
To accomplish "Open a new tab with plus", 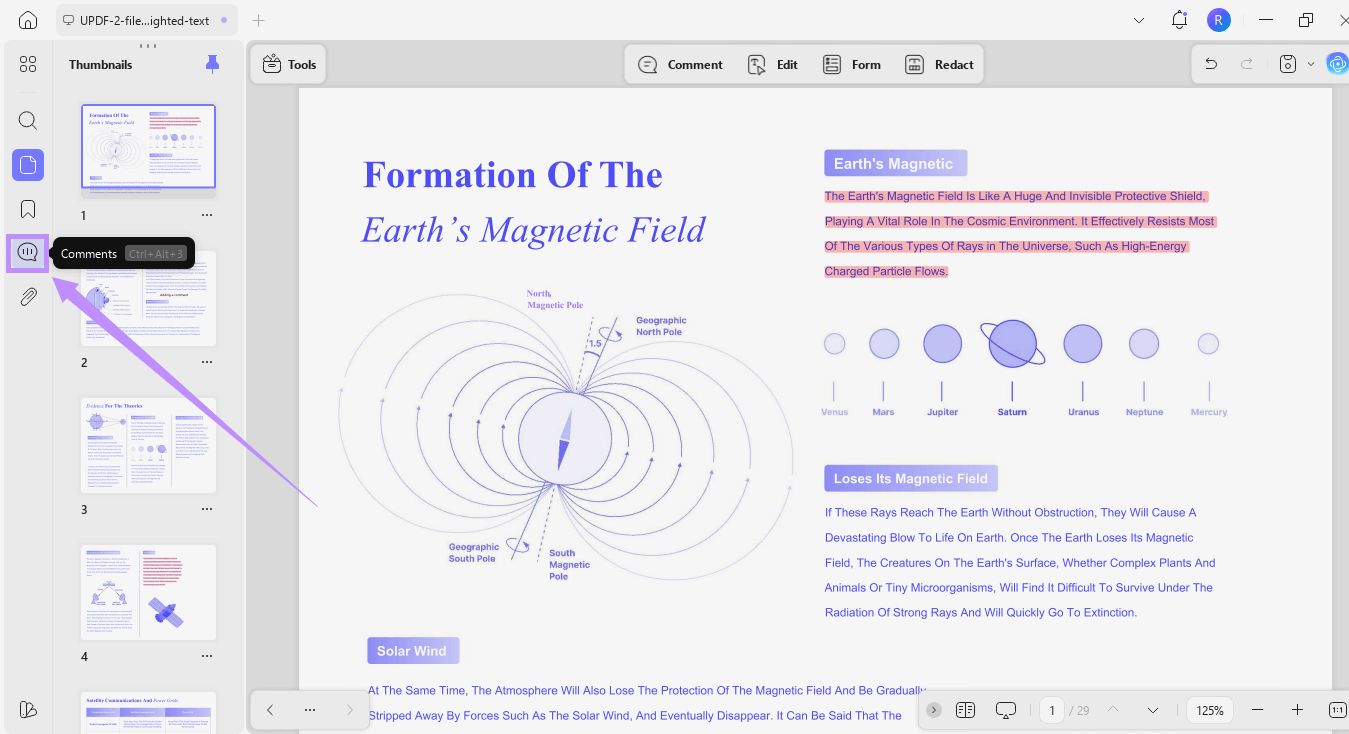I will [259, 20].
